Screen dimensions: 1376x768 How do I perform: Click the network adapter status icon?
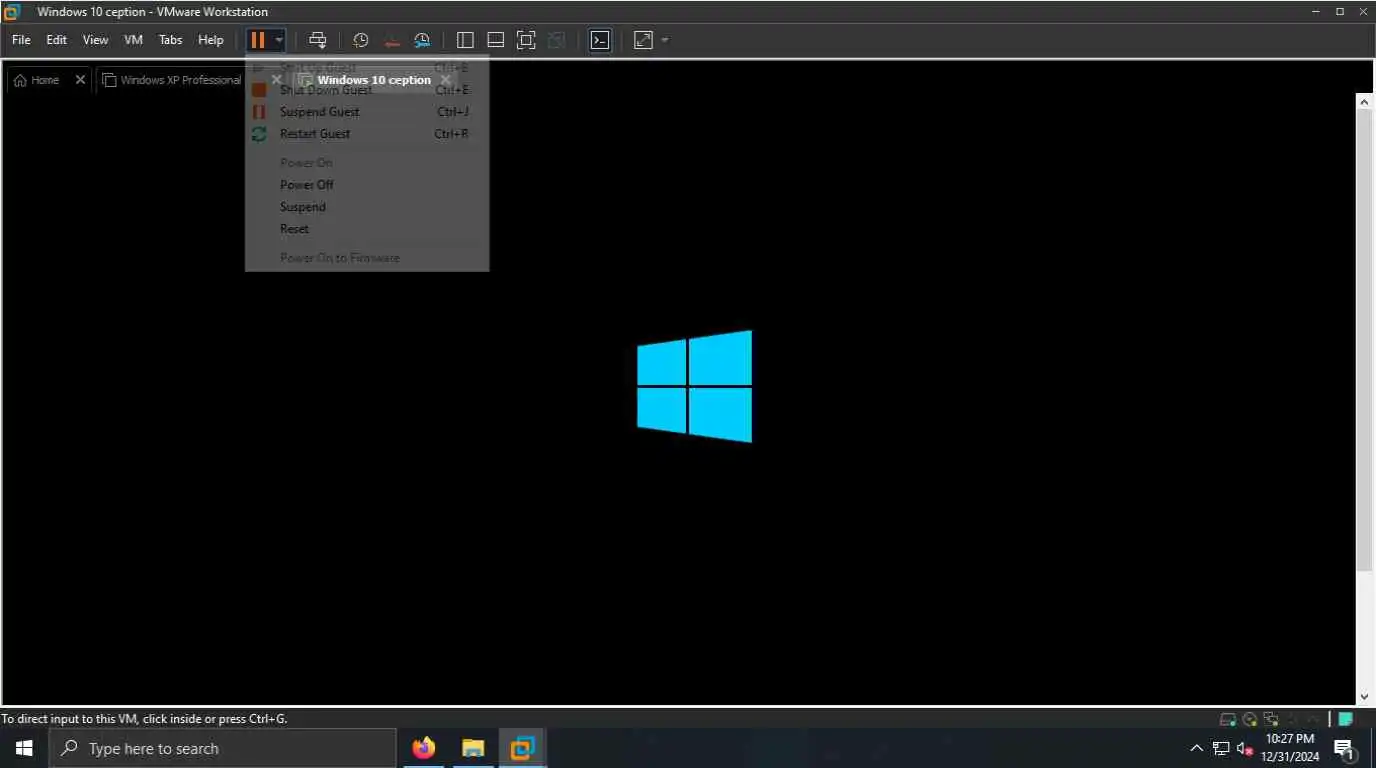1271,719
